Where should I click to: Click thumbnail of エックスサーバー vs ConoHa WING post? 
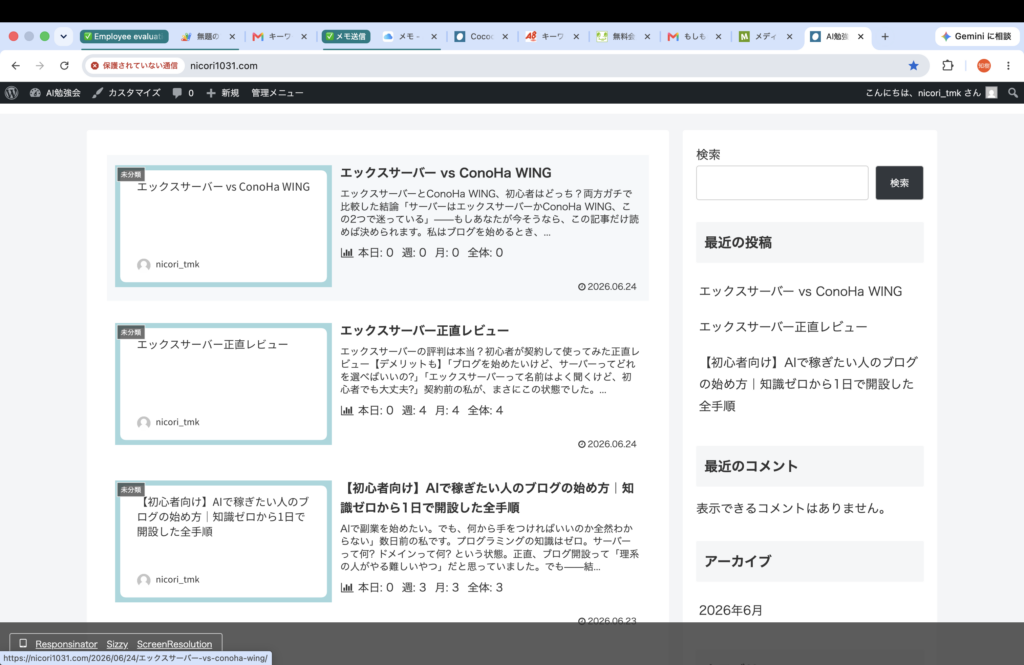click(223, 226)
